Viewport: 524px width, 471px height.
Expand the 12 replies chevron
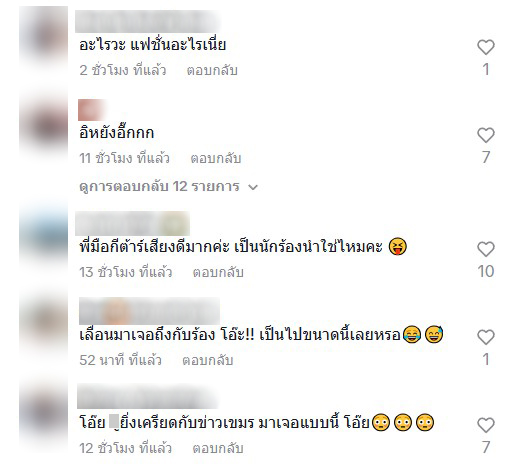click(x=253, y=187)
